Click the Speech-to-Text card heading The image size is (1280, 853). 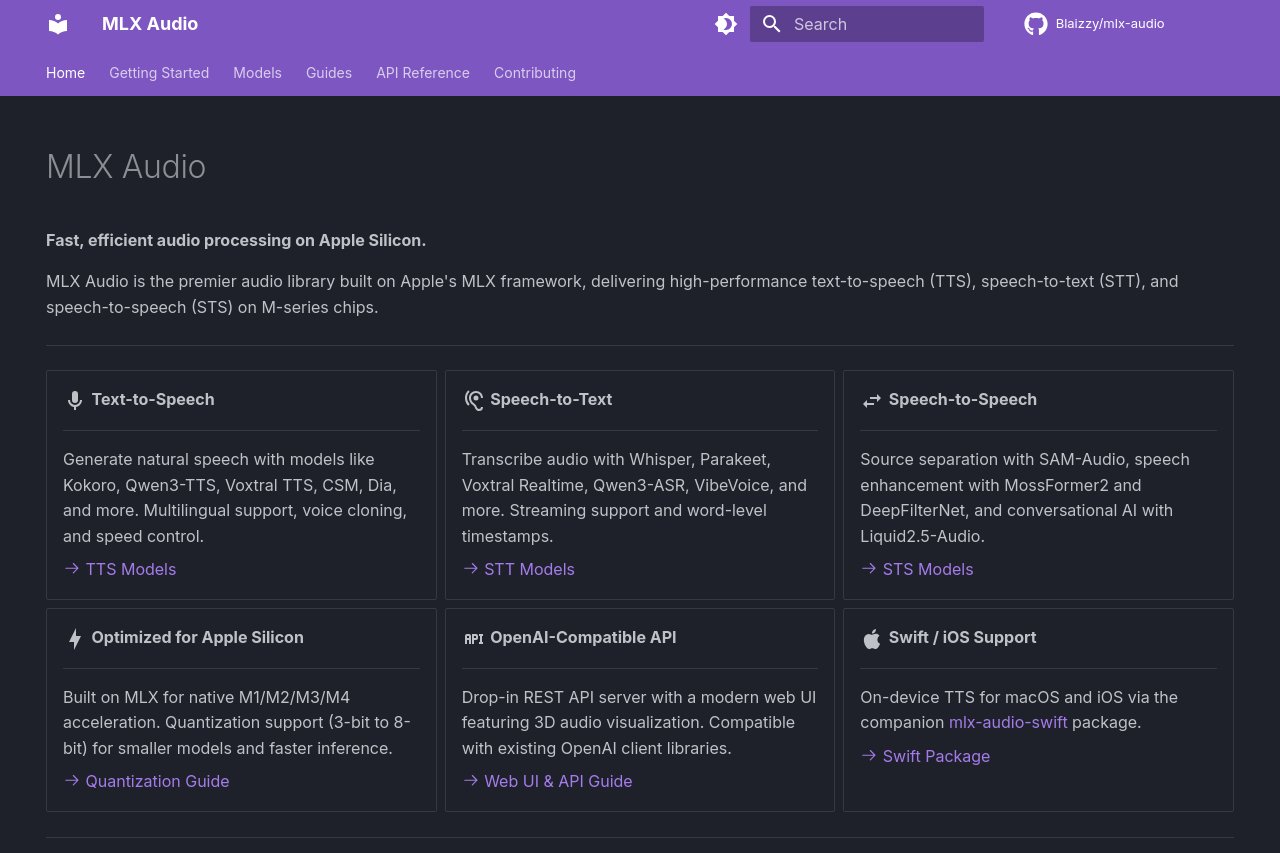tap(551, 399)
